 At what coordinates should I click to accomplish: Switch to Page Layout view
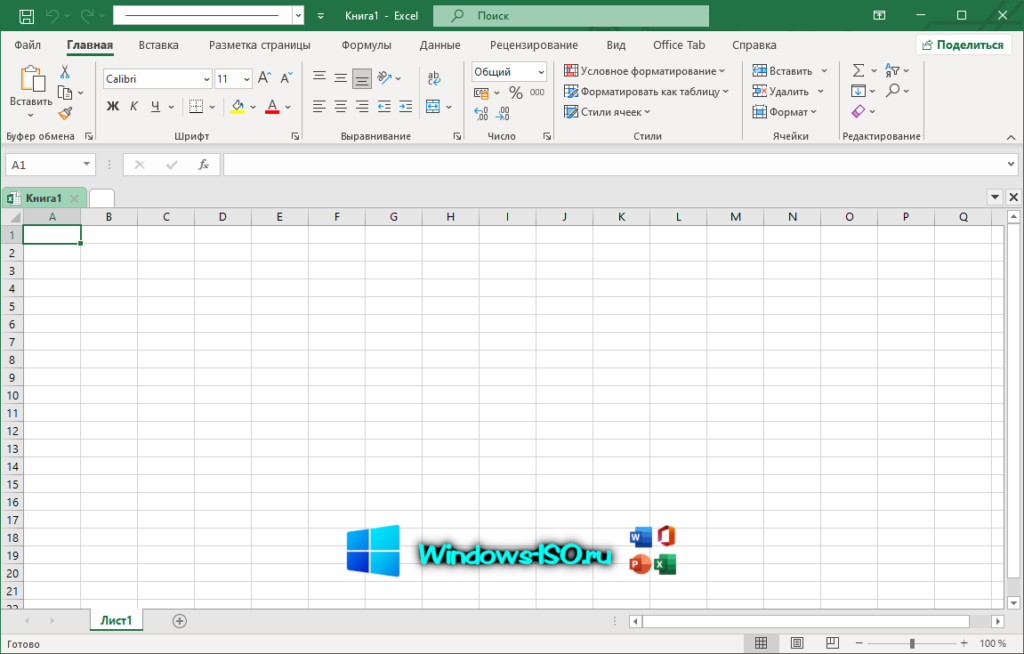797,644
